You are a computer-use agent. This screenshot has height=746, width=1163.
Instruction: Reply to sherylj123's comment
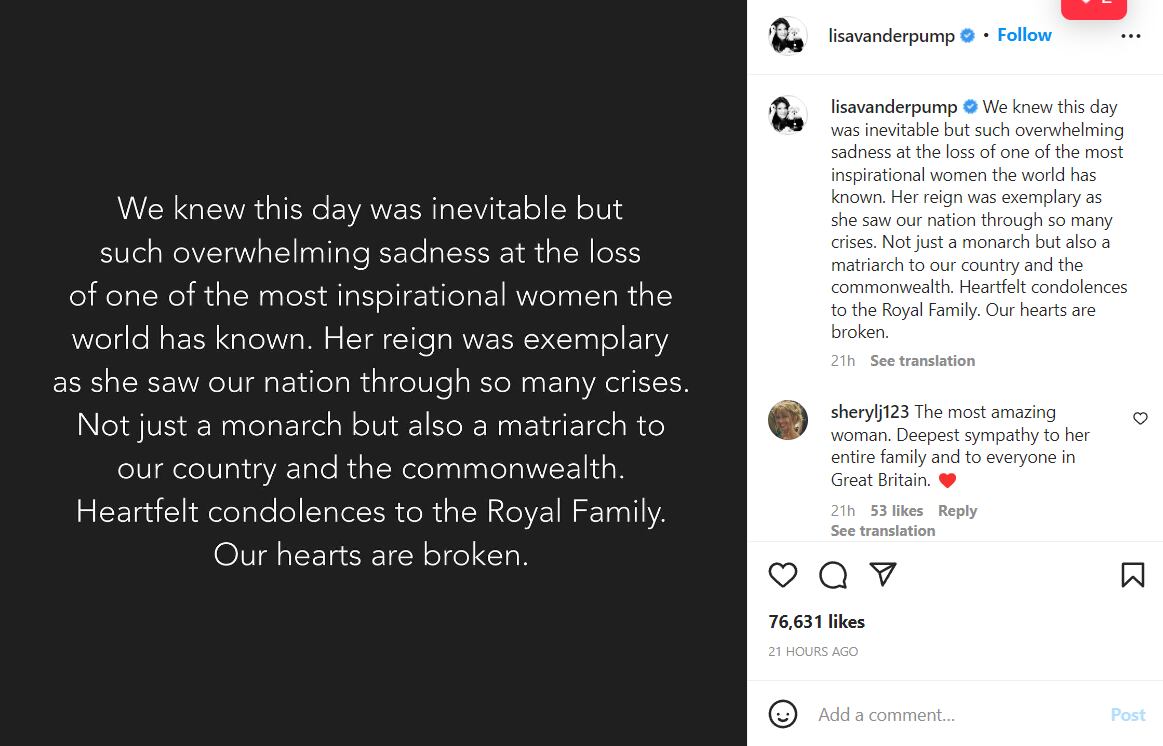click(957, 510)
